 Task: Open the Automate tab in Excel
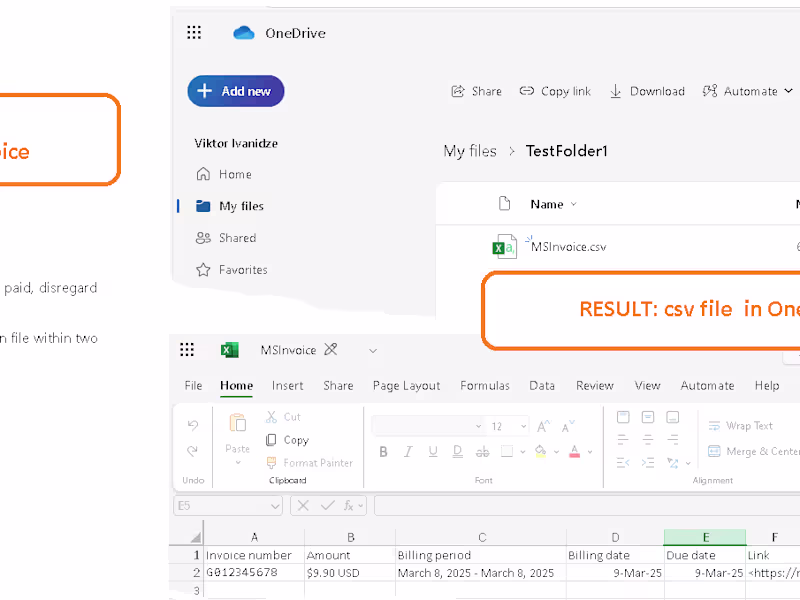[x=708, y=386]
